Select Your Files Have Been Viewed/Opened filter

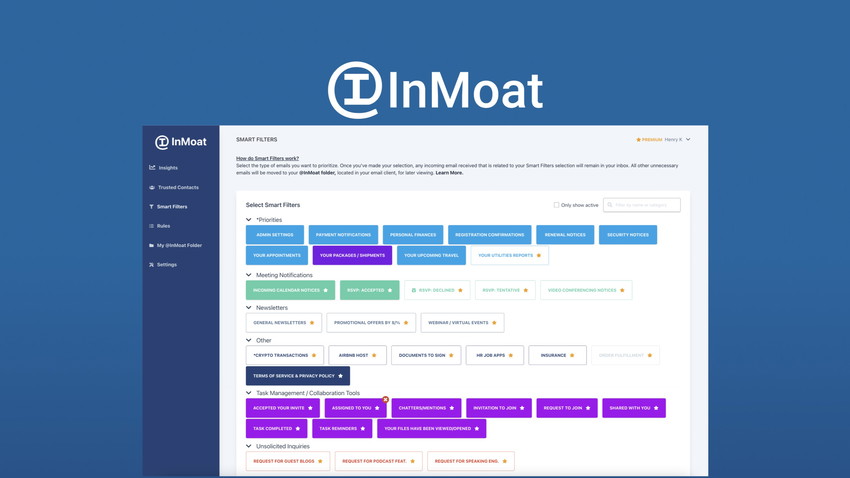(x=432, y=429)
